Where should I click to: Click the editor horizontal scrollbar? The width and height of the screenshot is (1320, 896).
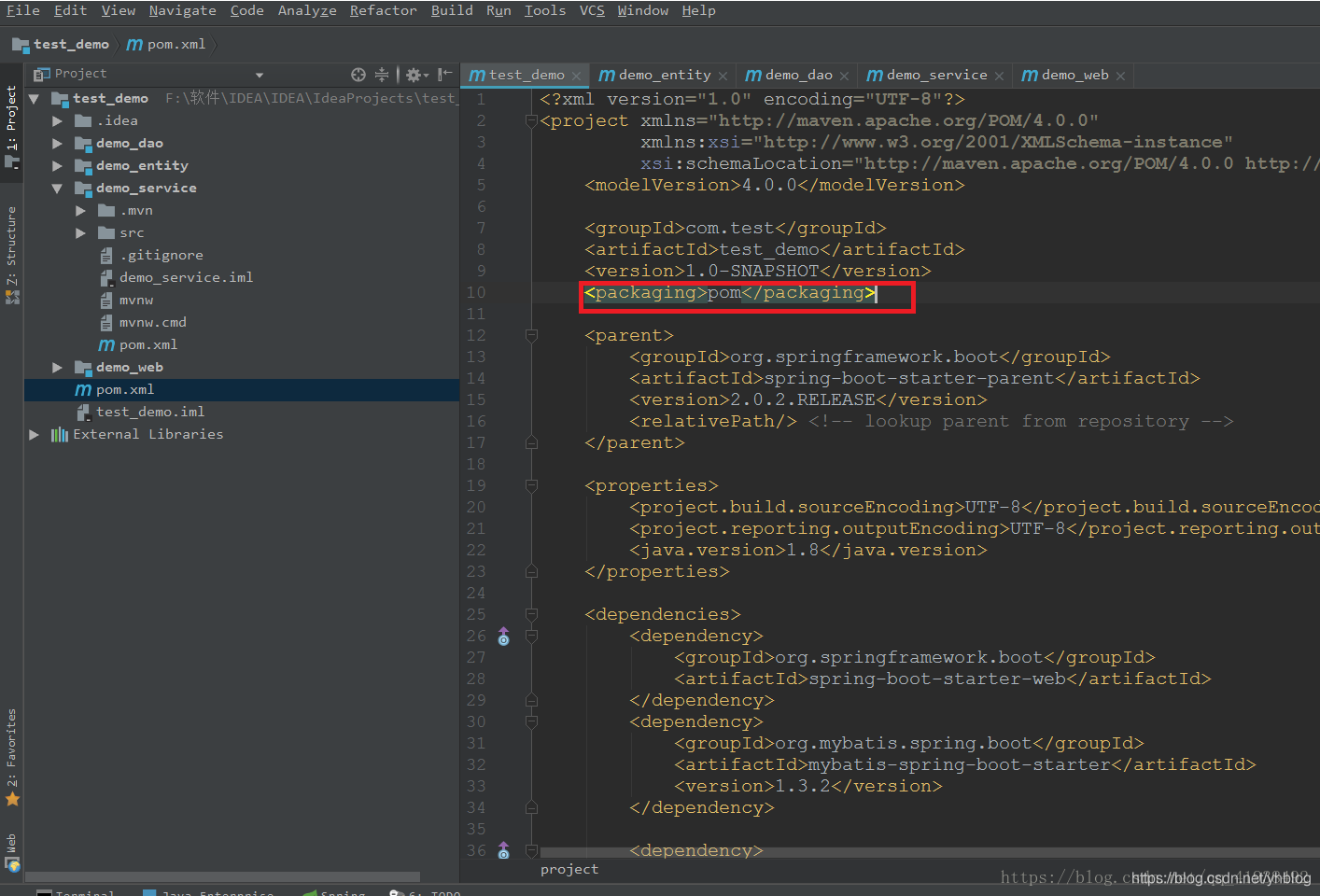click(x=930, y=852)
